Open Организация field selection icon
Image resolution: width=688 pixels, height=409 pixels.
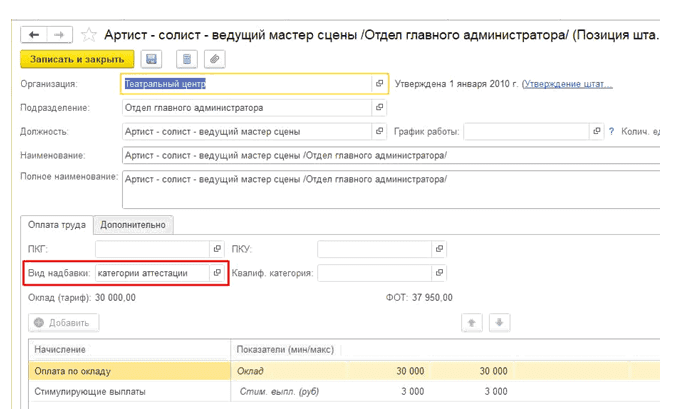tap(380, 83)
